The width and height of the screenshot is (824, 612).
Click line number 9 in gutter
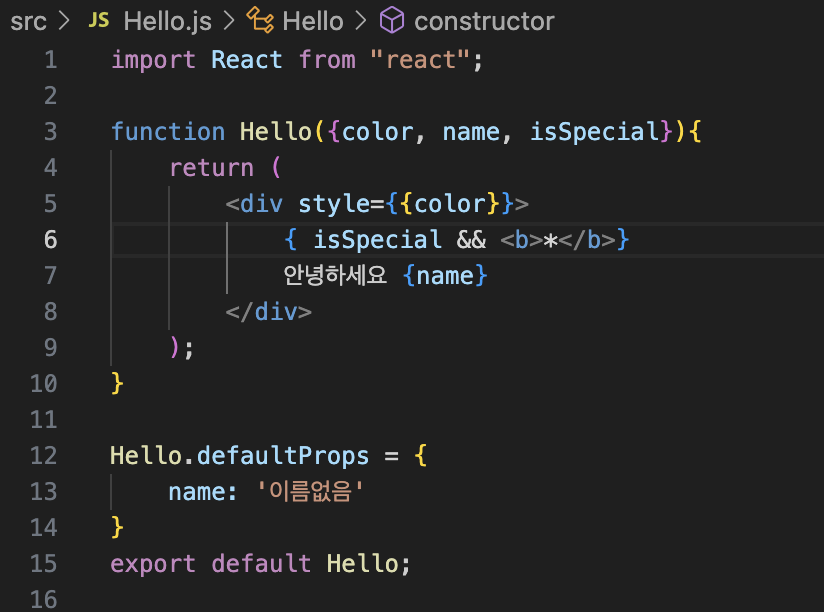50,347
